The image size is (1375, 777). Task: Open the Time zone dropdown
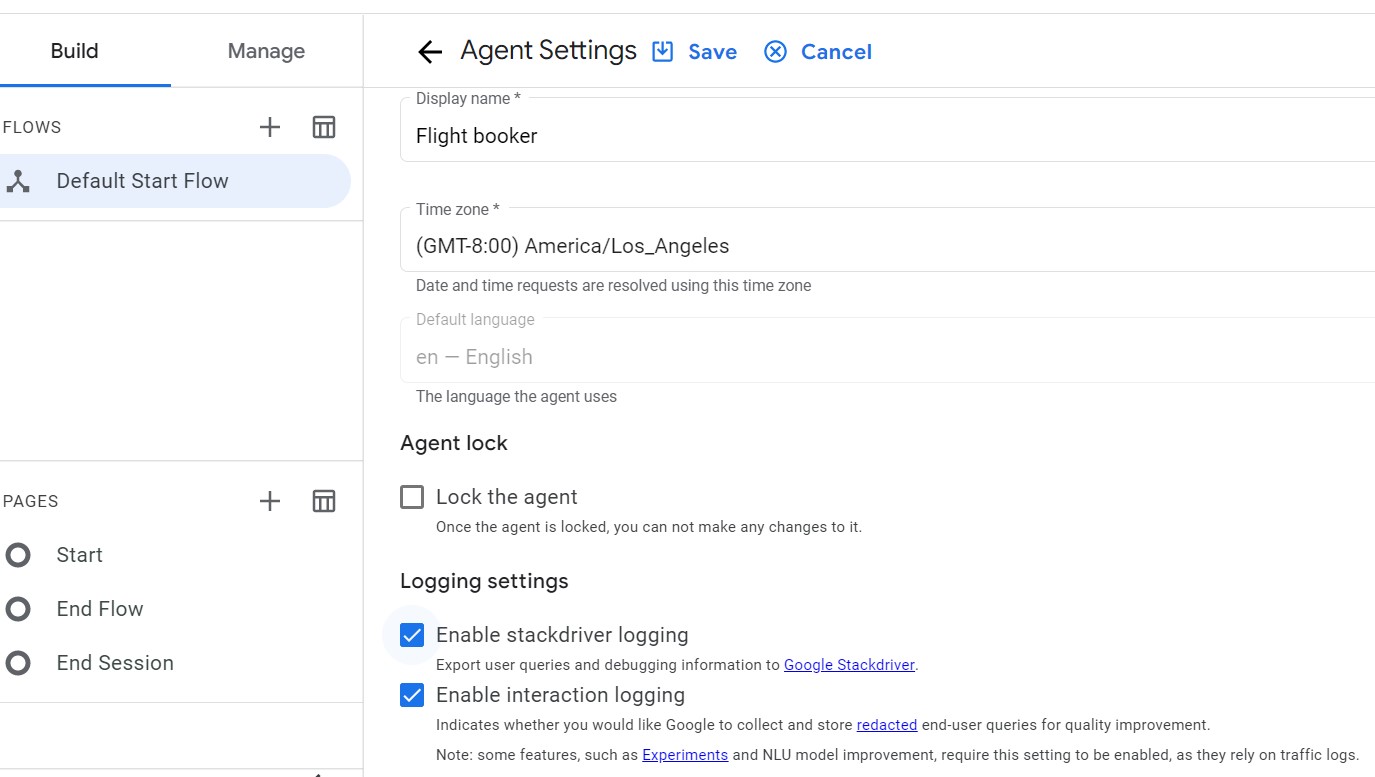click(887, 240)
